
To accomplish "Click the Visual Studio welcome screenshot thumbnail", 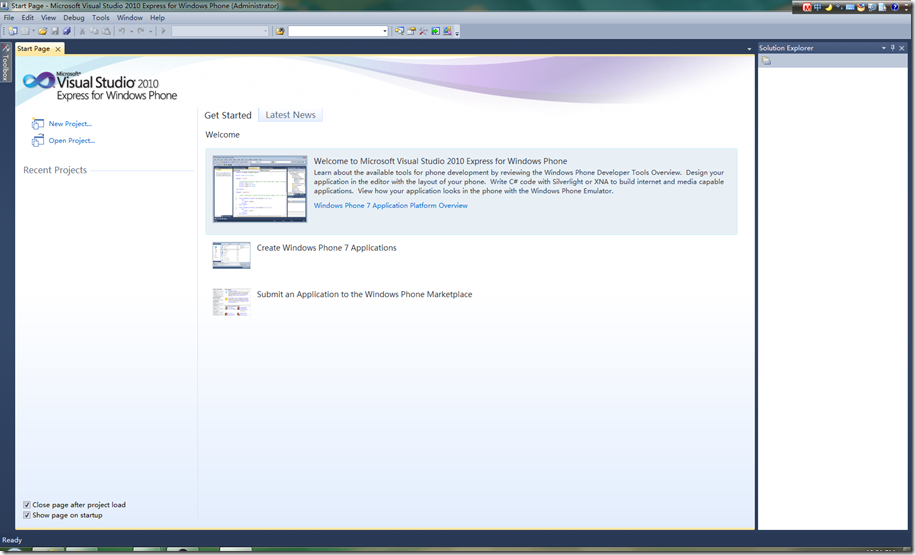I will click(x=260, y=189).
